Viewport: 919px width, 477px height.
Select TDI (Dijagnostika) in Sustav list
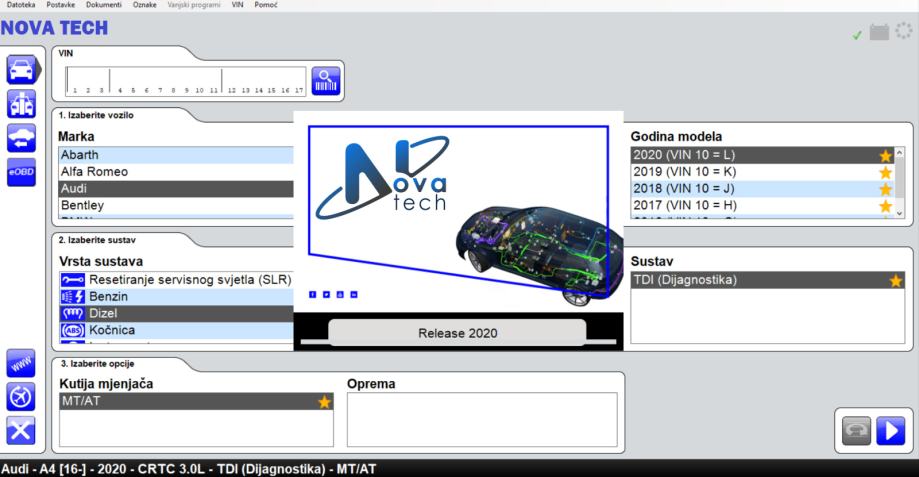tap(768, 280)
